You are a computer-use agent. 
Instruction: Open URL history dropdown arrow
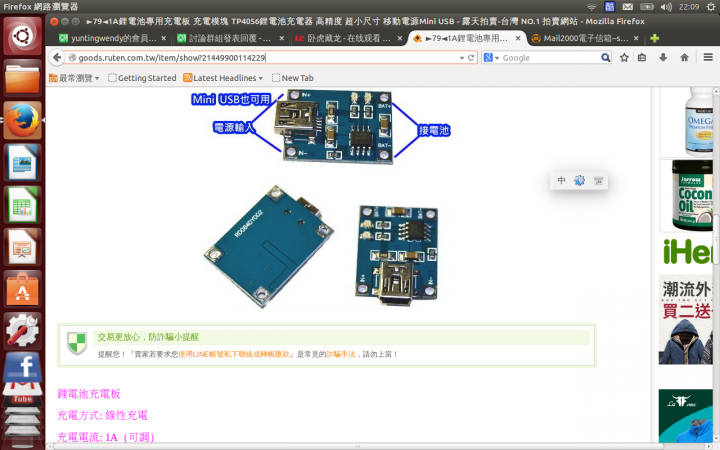(x=462, y=58)
